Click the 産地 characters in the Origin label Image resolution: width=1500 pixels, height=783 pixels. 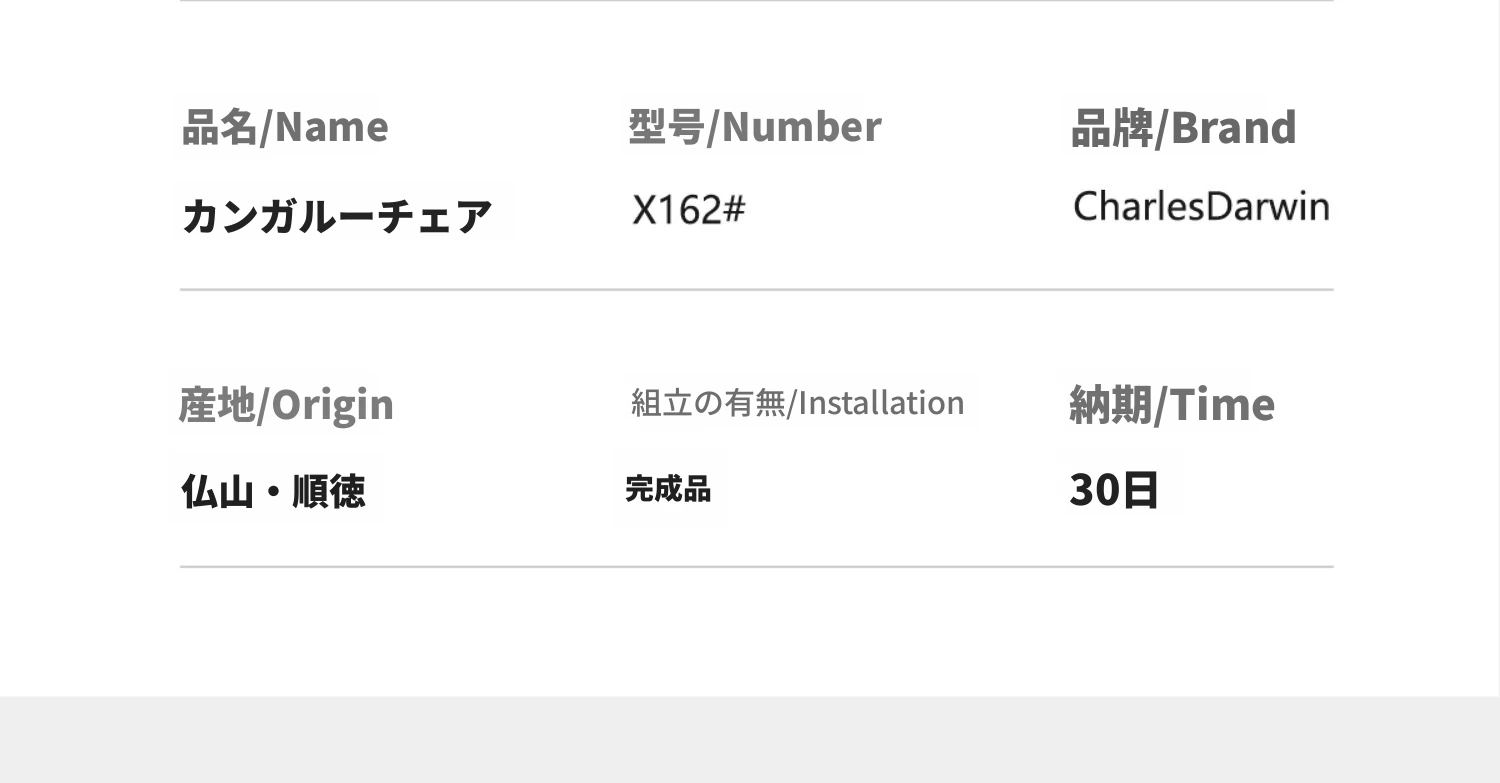[216, 404]
